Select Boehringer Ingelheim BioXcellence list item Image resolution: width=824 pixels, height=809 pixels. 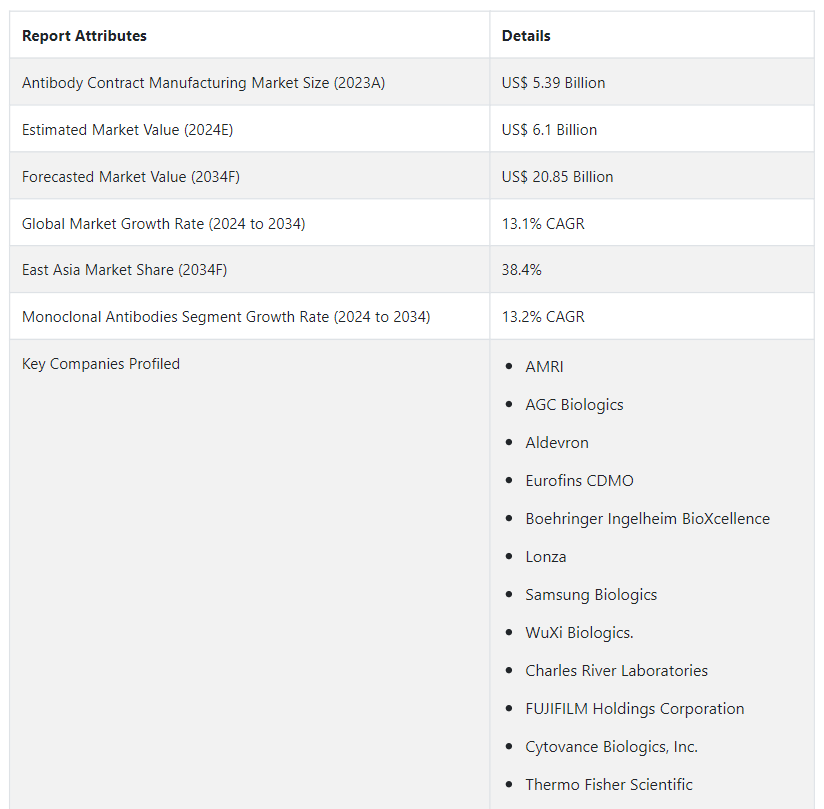click(647, 519)
